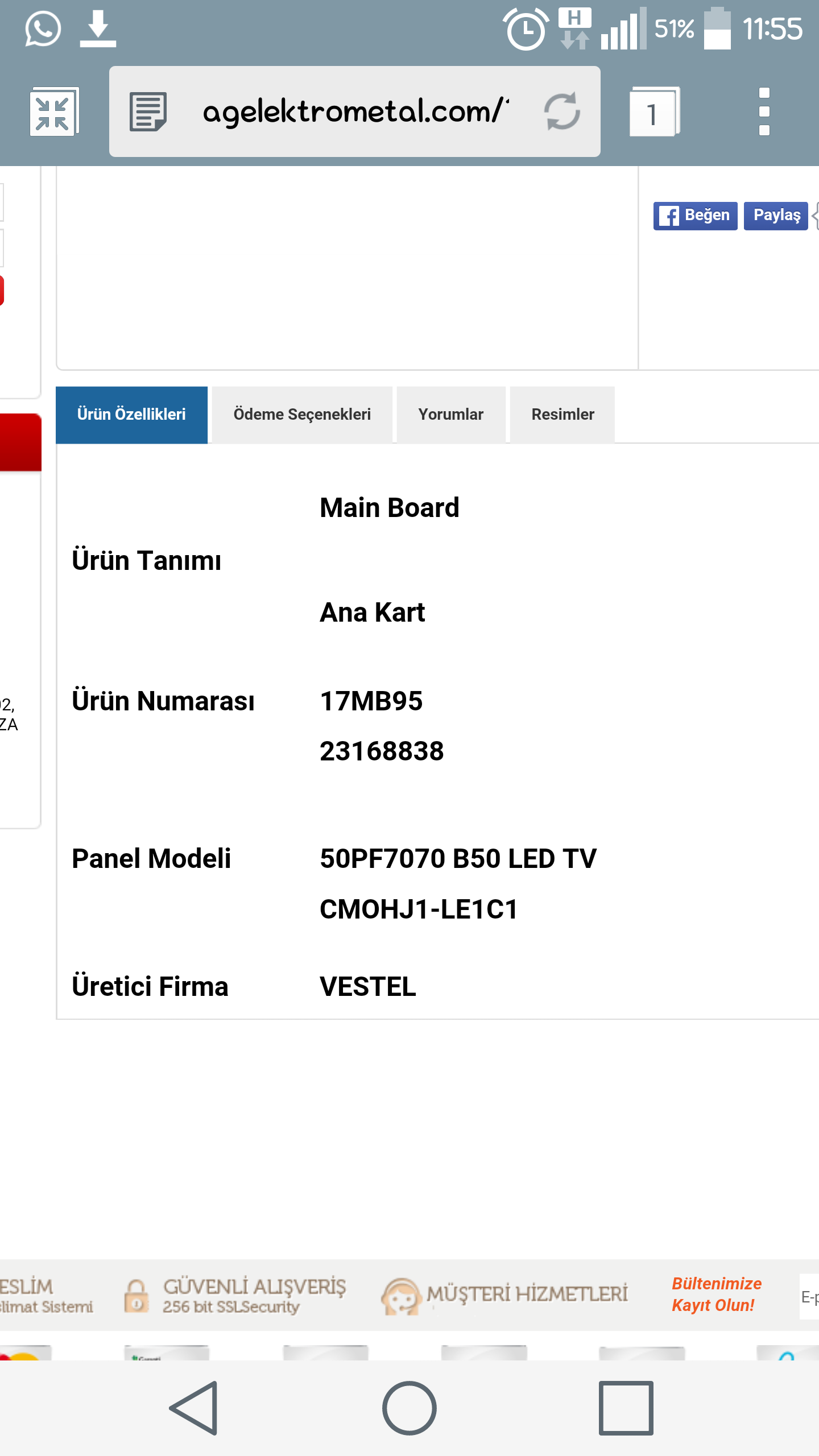Tap the battery status icon

pos(717,28)
